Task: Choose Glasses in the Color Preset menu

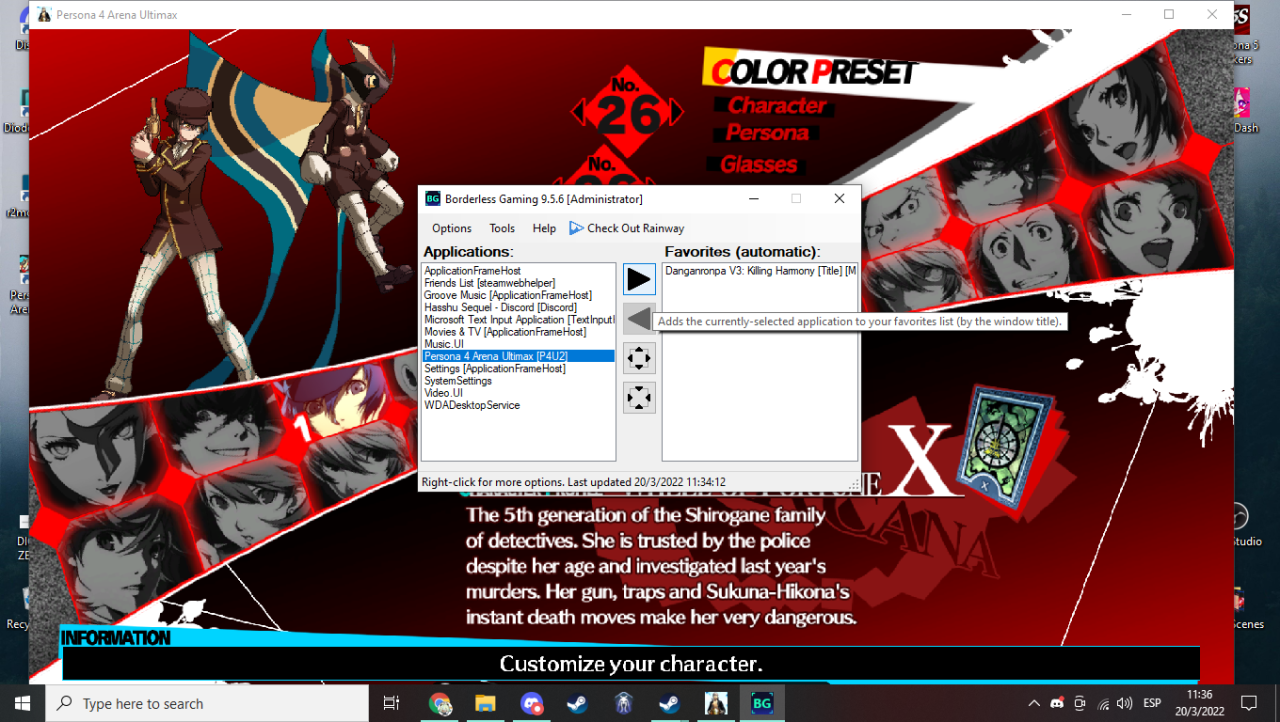Action: (x=758, y=164)
